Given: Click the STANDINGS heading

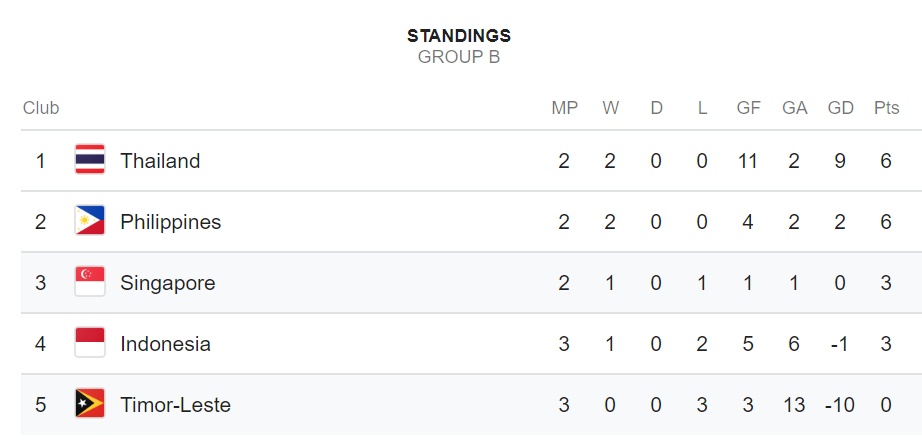Looking at the screenshot, I should [x=459, y=36].
